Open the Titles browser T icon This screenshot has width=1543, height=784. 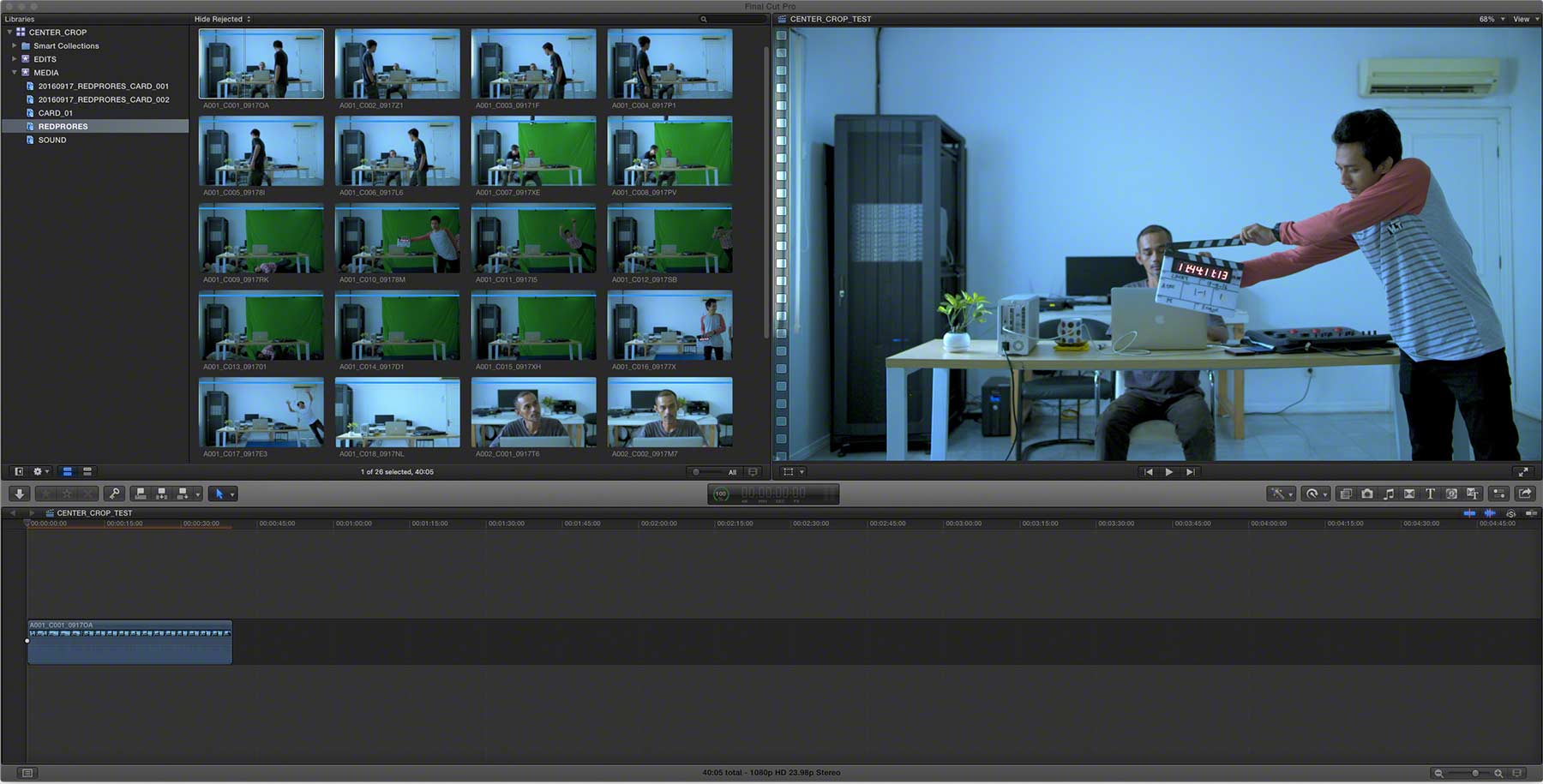[1430, 494]
